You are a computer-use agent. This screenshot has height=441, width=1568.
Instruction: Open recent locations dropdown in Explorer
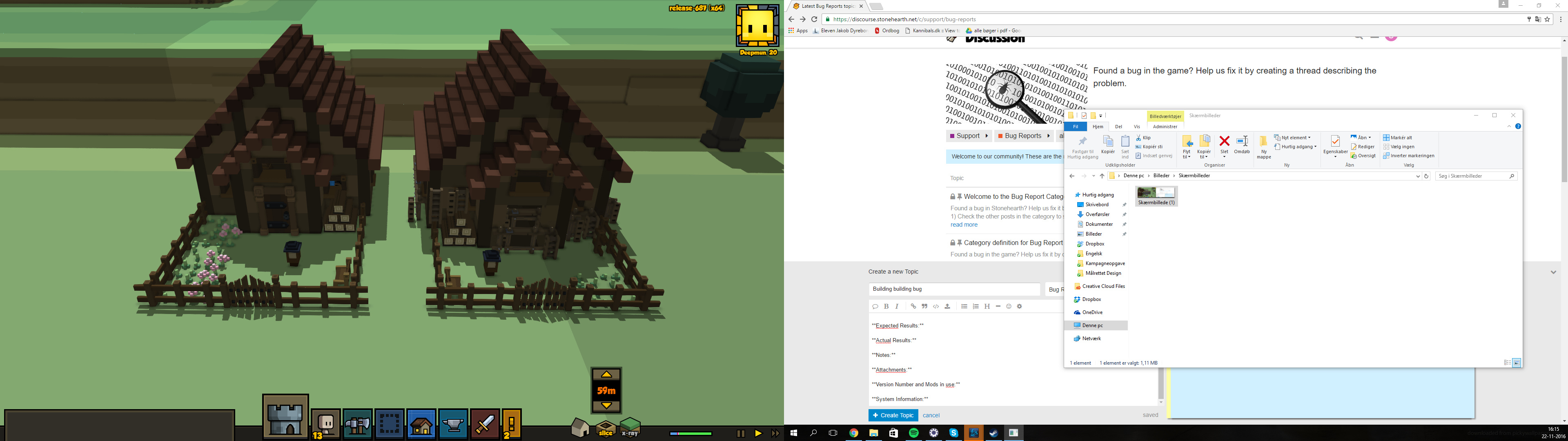1093,176
